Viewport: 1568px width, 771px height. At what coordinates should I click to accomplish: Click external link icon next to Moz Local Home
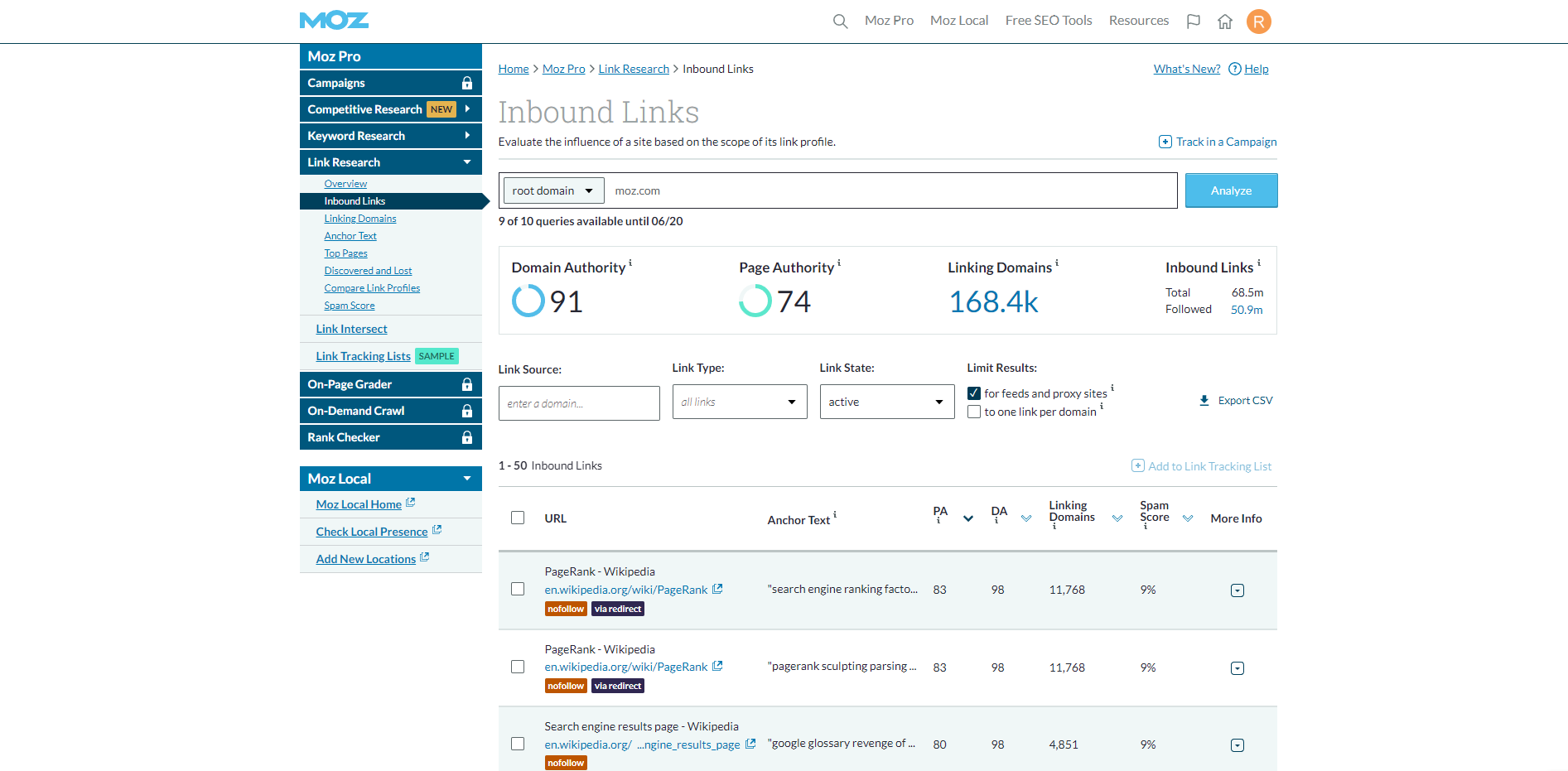(x=410, y=503)
